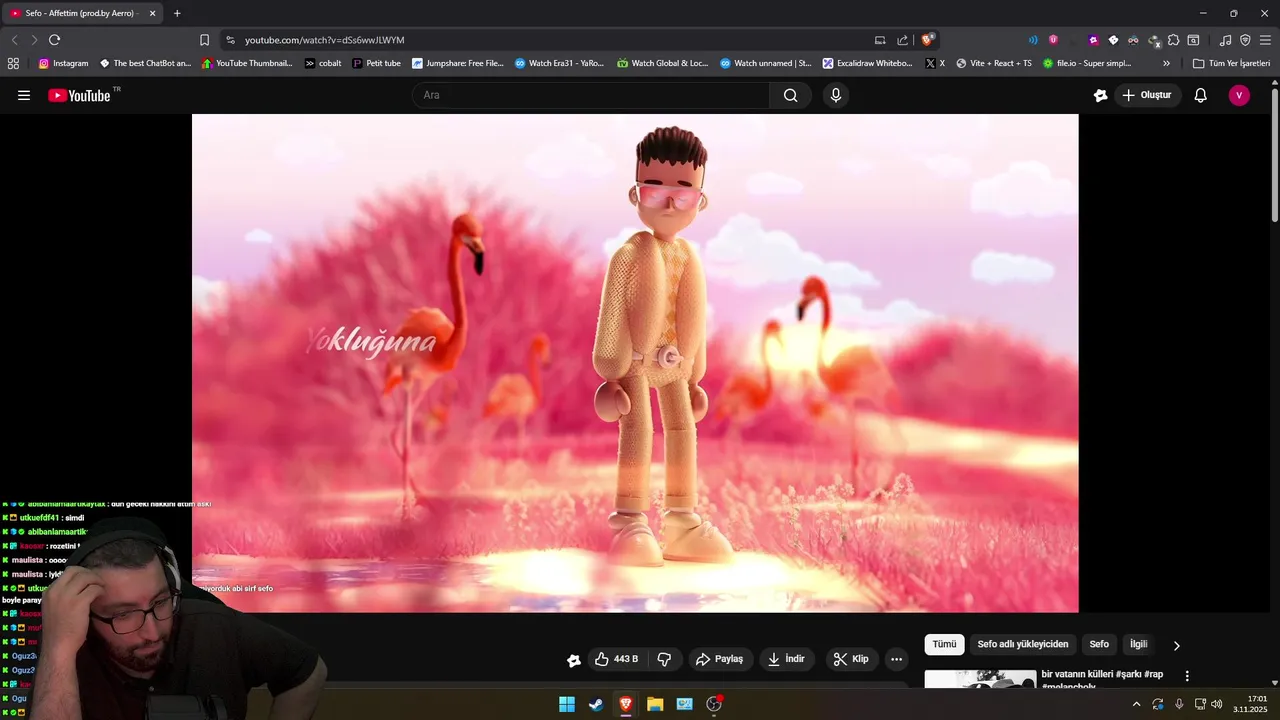This screenshot has height=720, width=1280.
Task: Open the 17:01 clock and date
Action: (x=1250, y=704)
